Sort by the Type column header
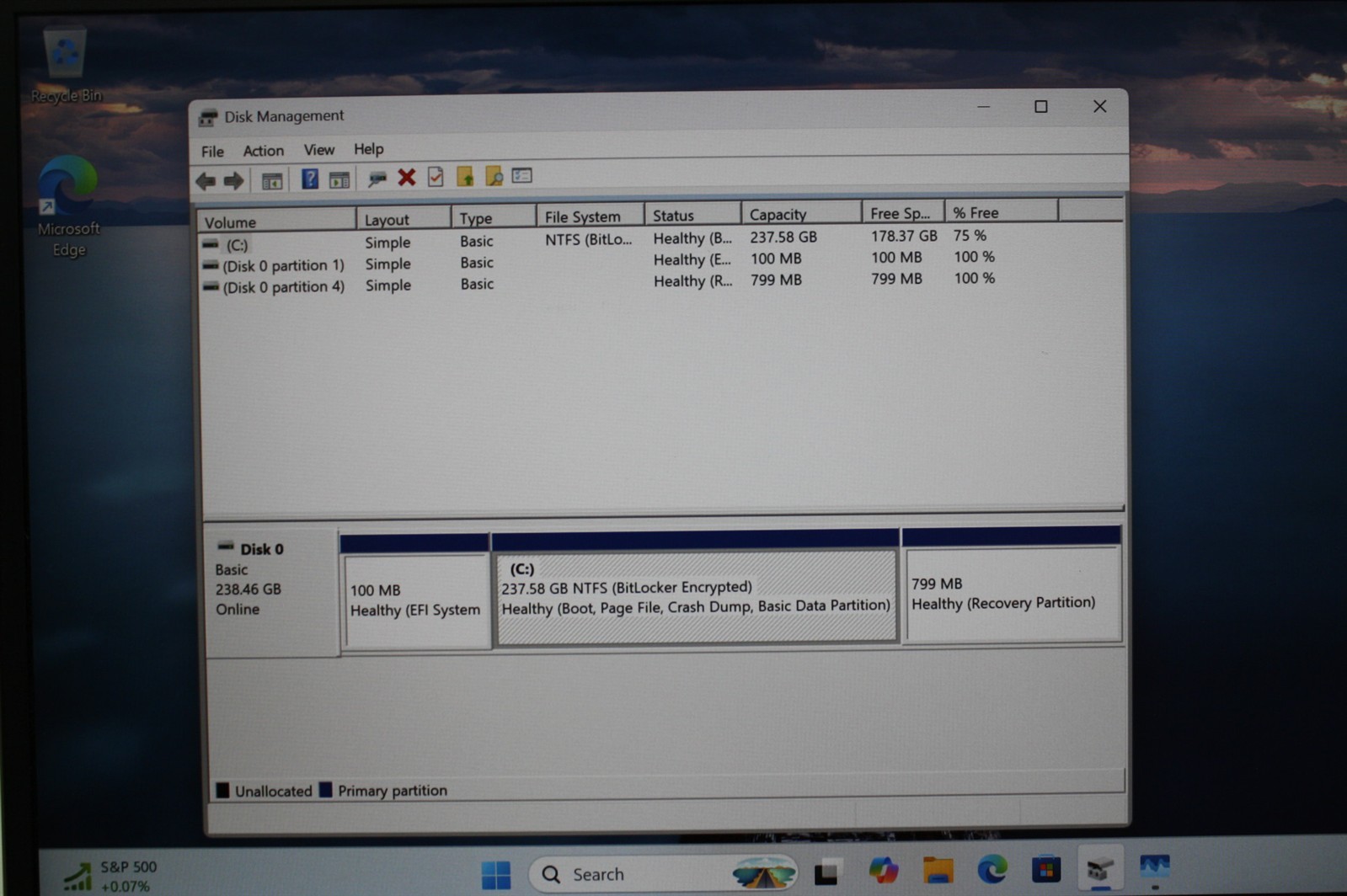The height and width of the screenshot is (896, 1347). 494,217
